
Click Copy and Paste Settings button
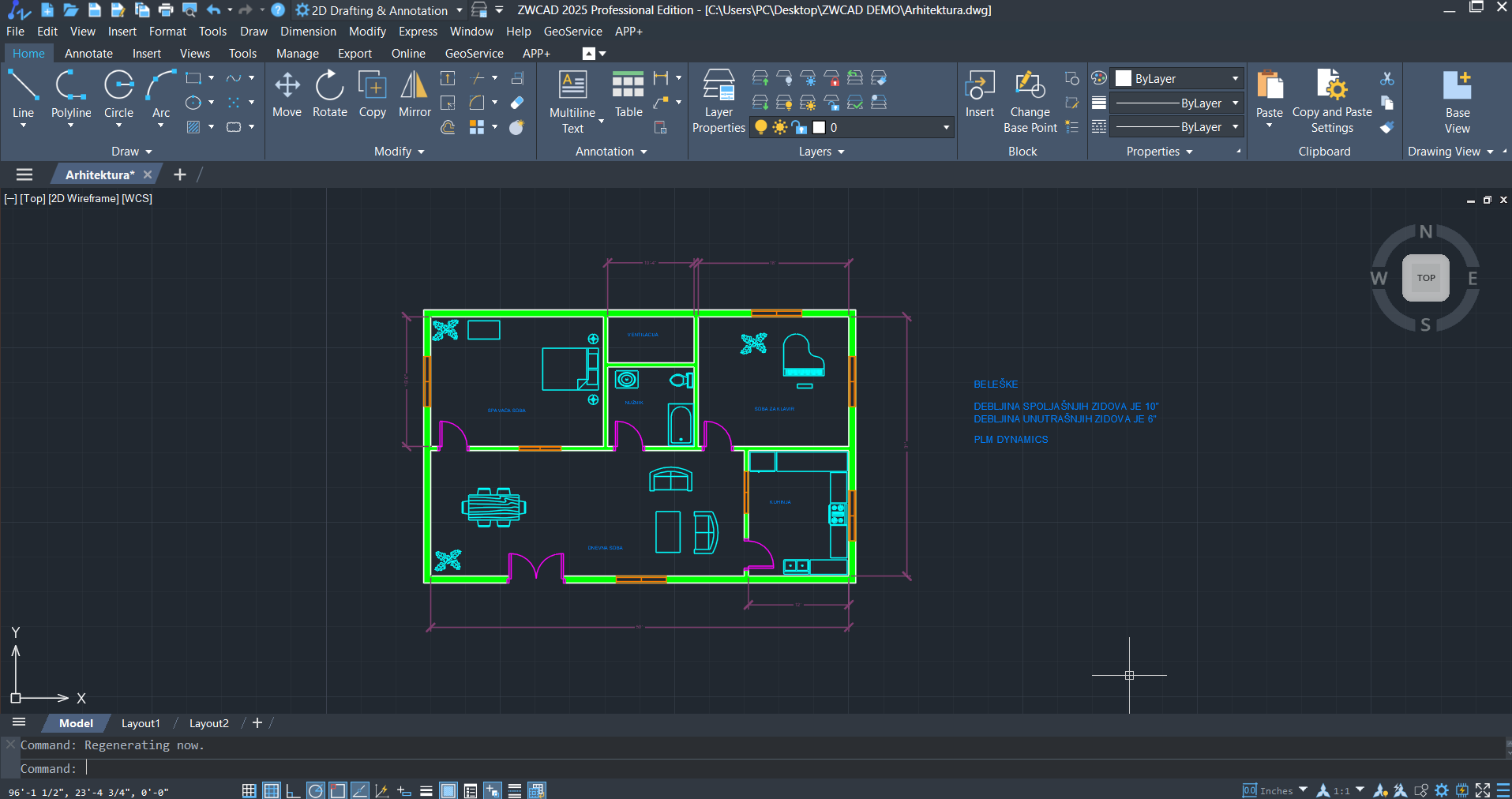[1332, 102]
